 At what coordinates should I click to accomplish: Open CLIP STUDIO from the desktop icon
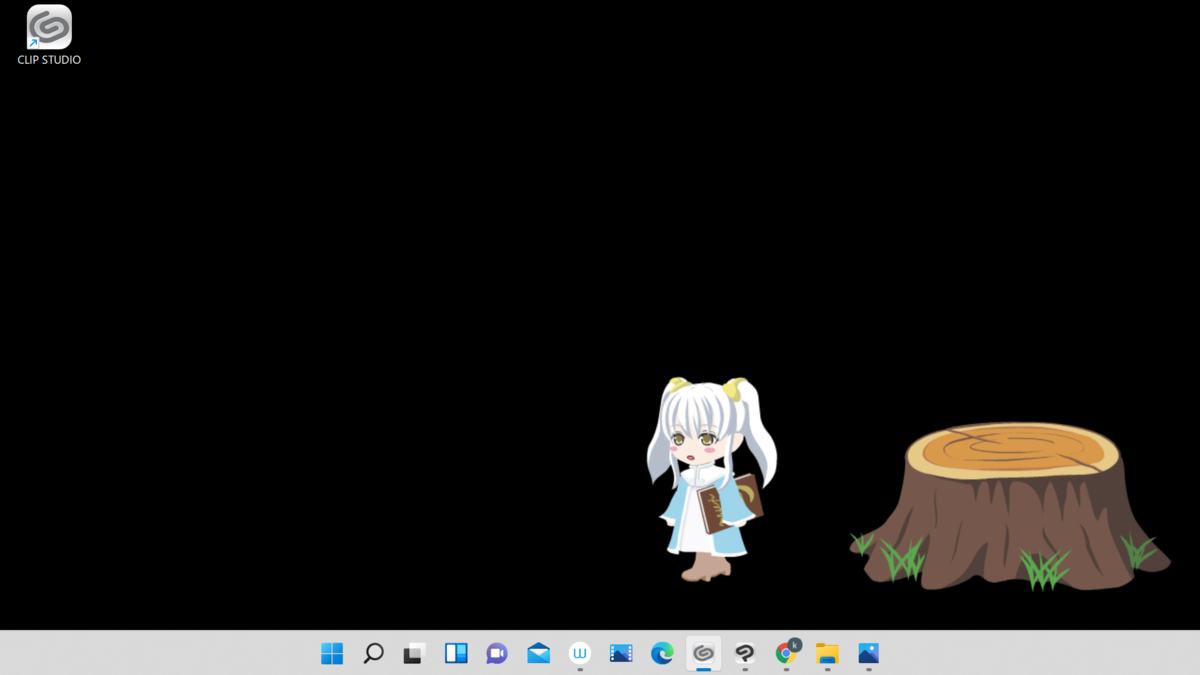coord(47,28)
